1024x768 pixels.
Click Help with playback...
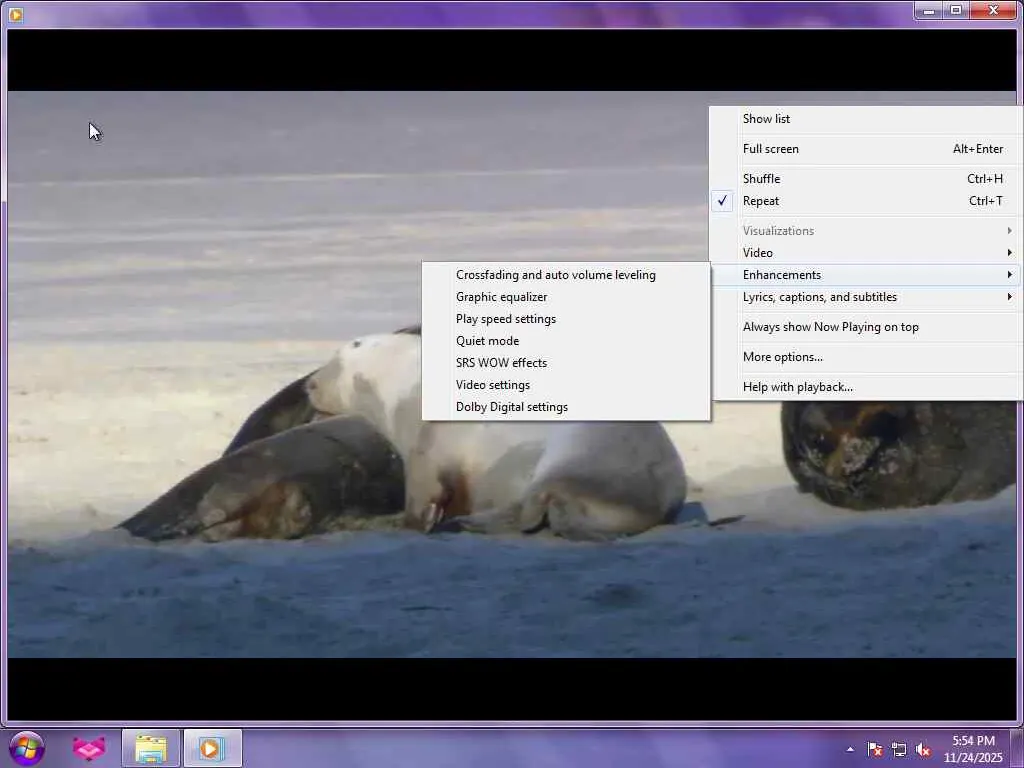797,387
